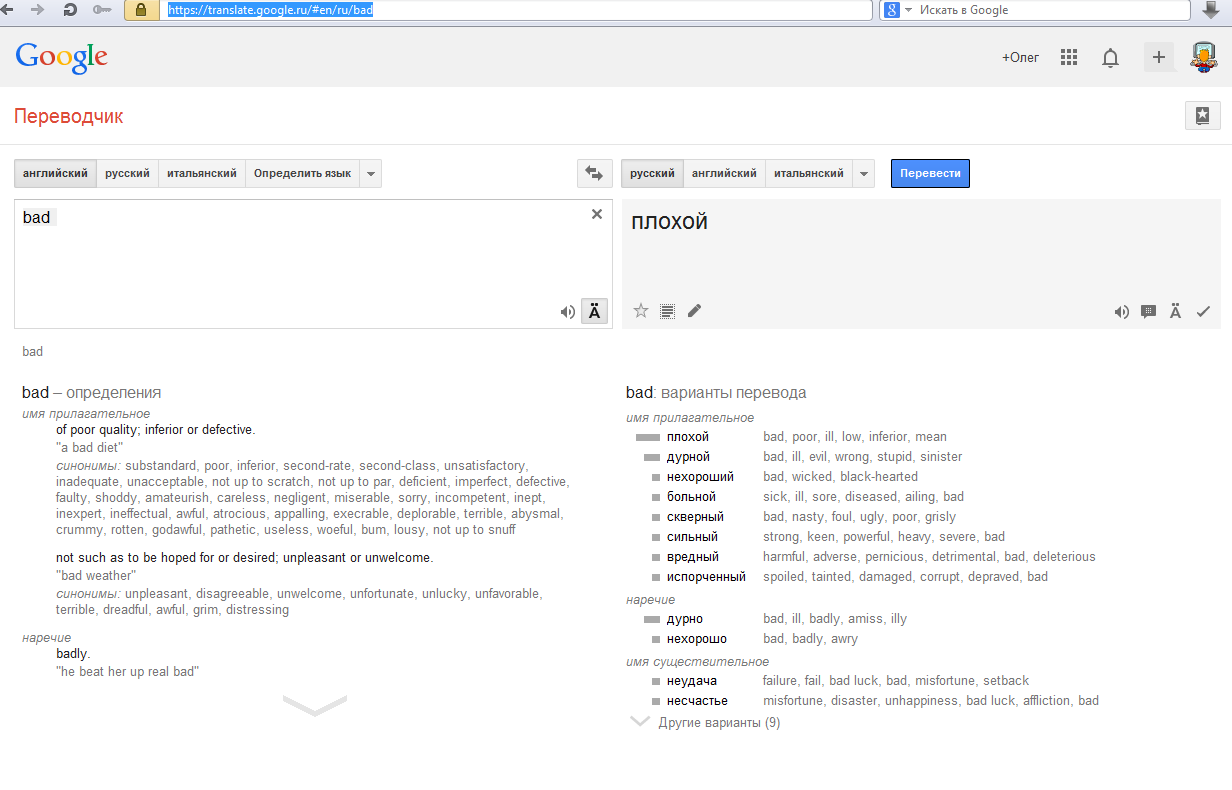Click the reverse translation "grisly"
This screenshot has height=790, width=1232.
[940, 517]
